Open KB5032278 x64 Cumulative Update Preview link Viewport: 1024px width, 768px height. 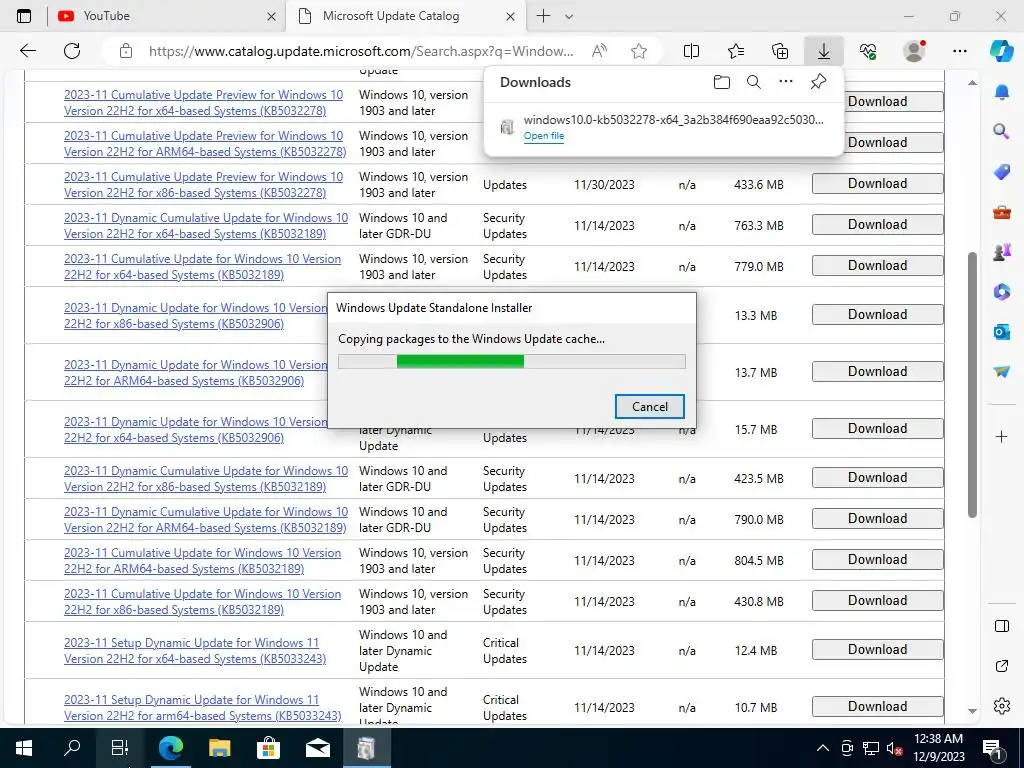tap(203, 103)
